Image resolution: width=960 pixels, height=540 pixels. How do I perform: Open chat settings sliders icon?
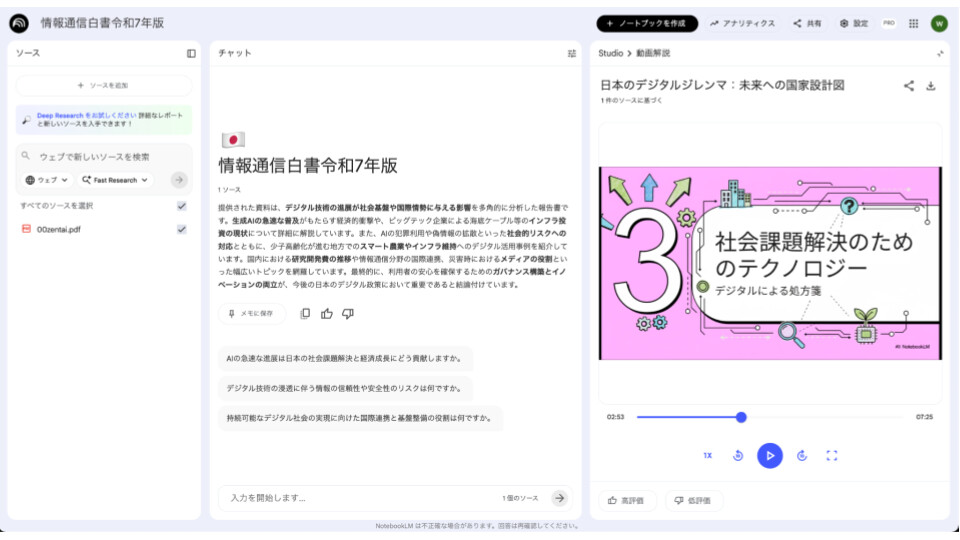pyautogui.click(x=571, y=53)
